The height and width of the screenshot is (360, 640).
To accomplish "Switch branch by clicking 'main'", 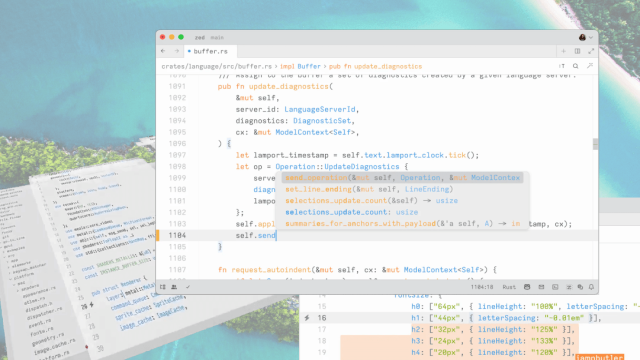I will 217,37.
